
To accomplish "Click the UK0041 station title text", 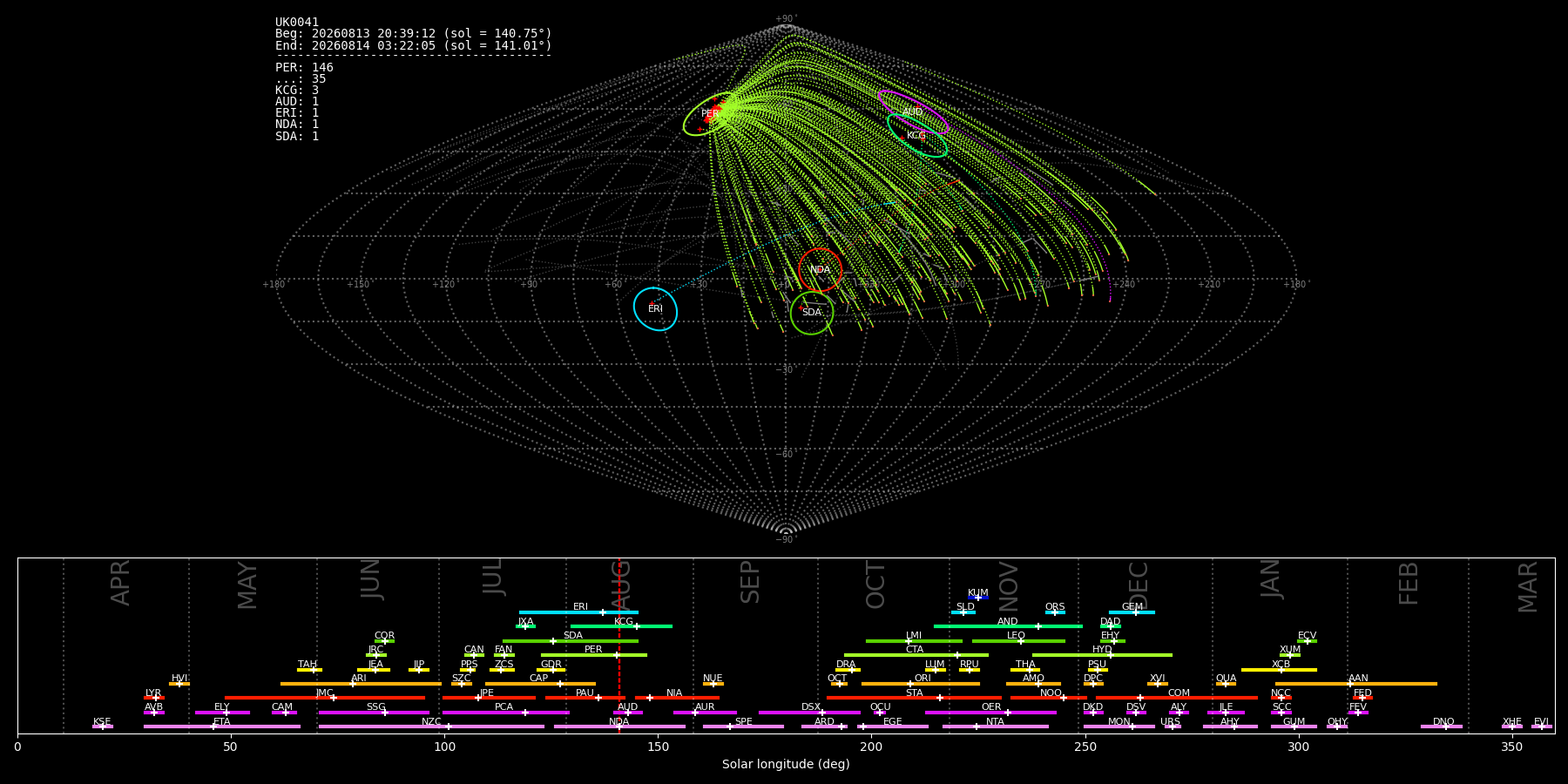I will pyautogui.click(x=297, y=23).
